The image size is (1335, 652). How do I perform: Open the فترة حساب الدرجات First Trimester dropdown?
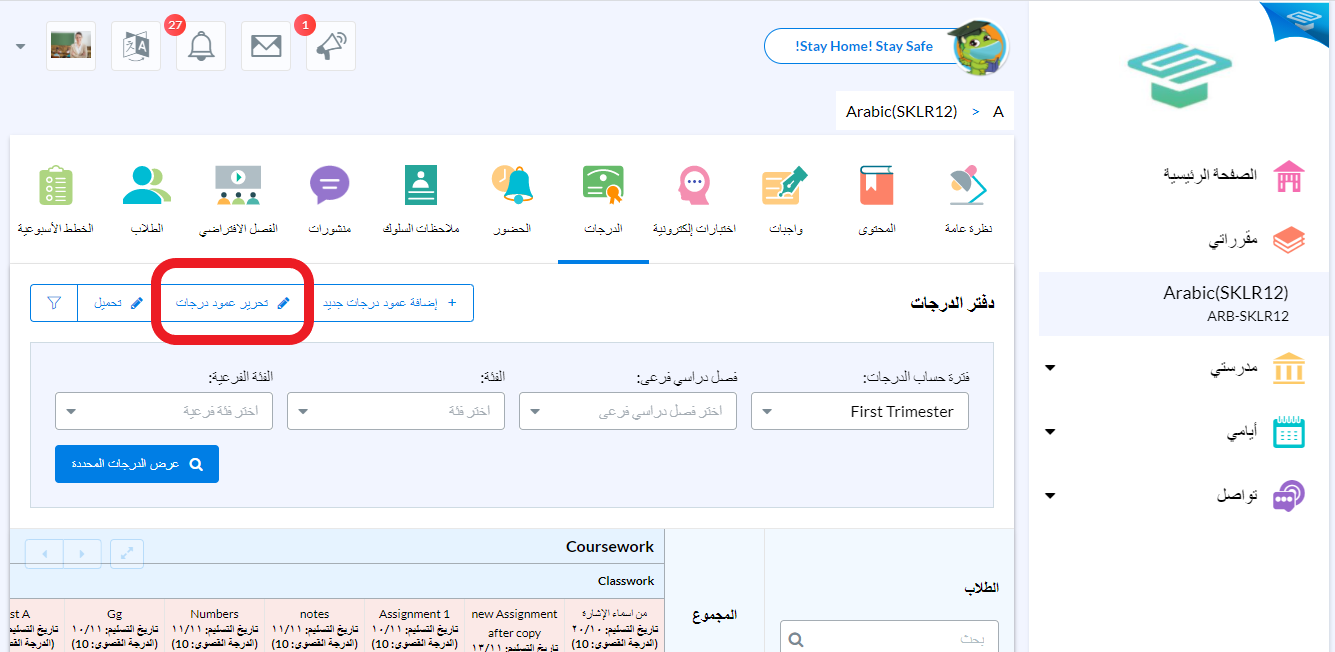860,411
